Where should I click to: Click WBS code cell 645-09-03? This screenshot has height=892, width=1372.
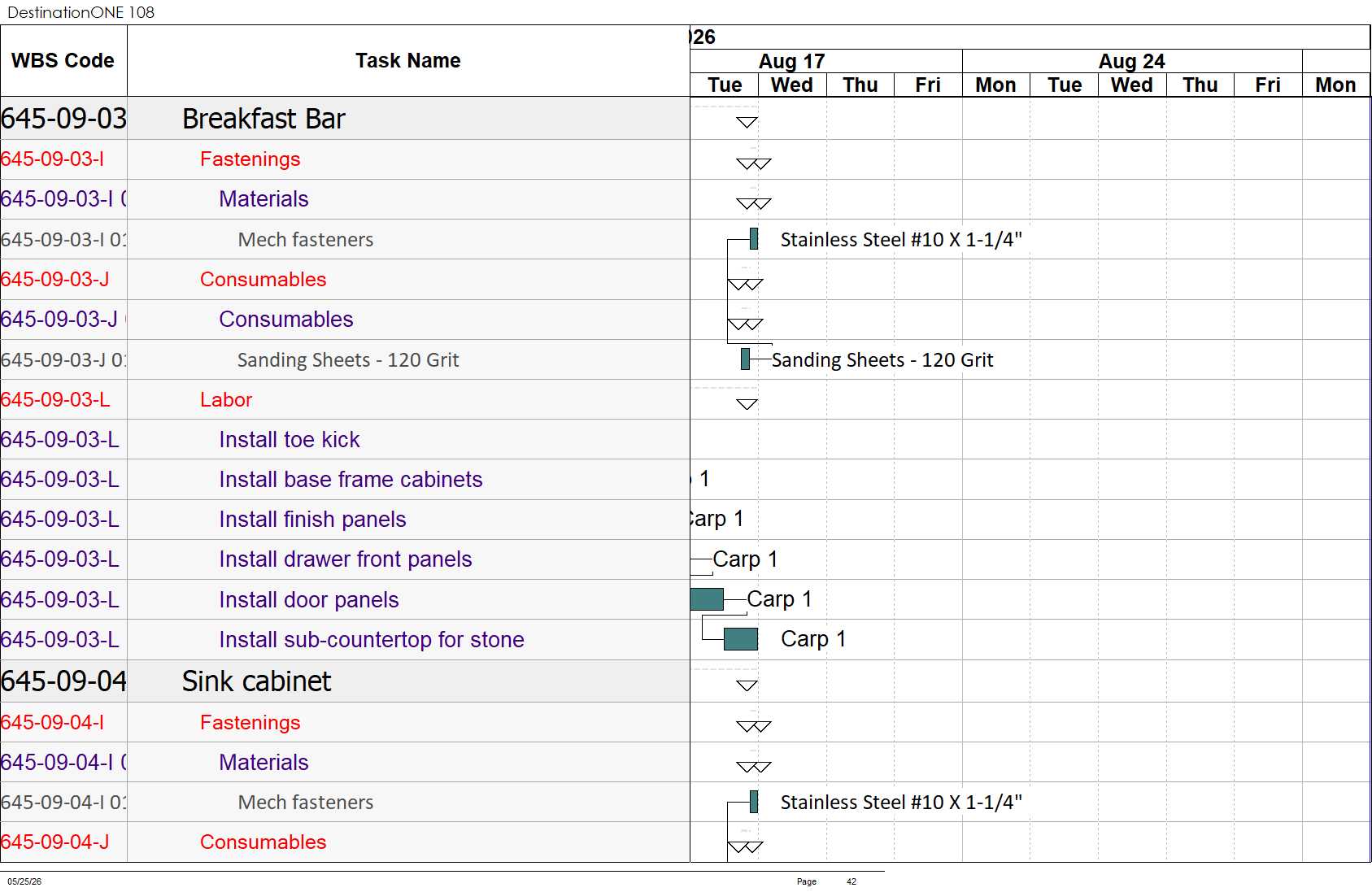63,119
